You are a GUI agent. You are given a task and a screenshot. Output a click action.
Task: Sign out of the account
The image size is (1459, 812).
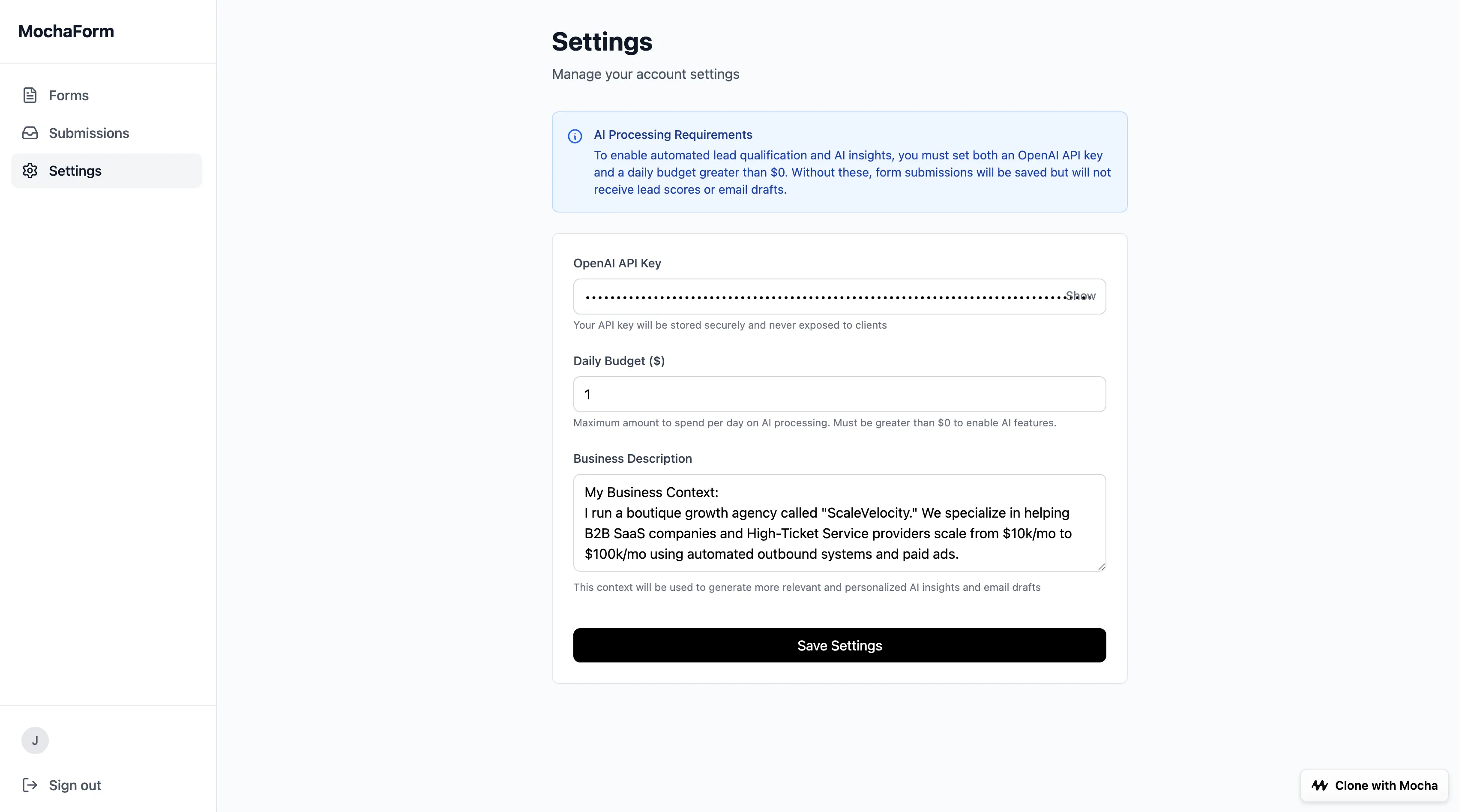click(x=74, y=785)
